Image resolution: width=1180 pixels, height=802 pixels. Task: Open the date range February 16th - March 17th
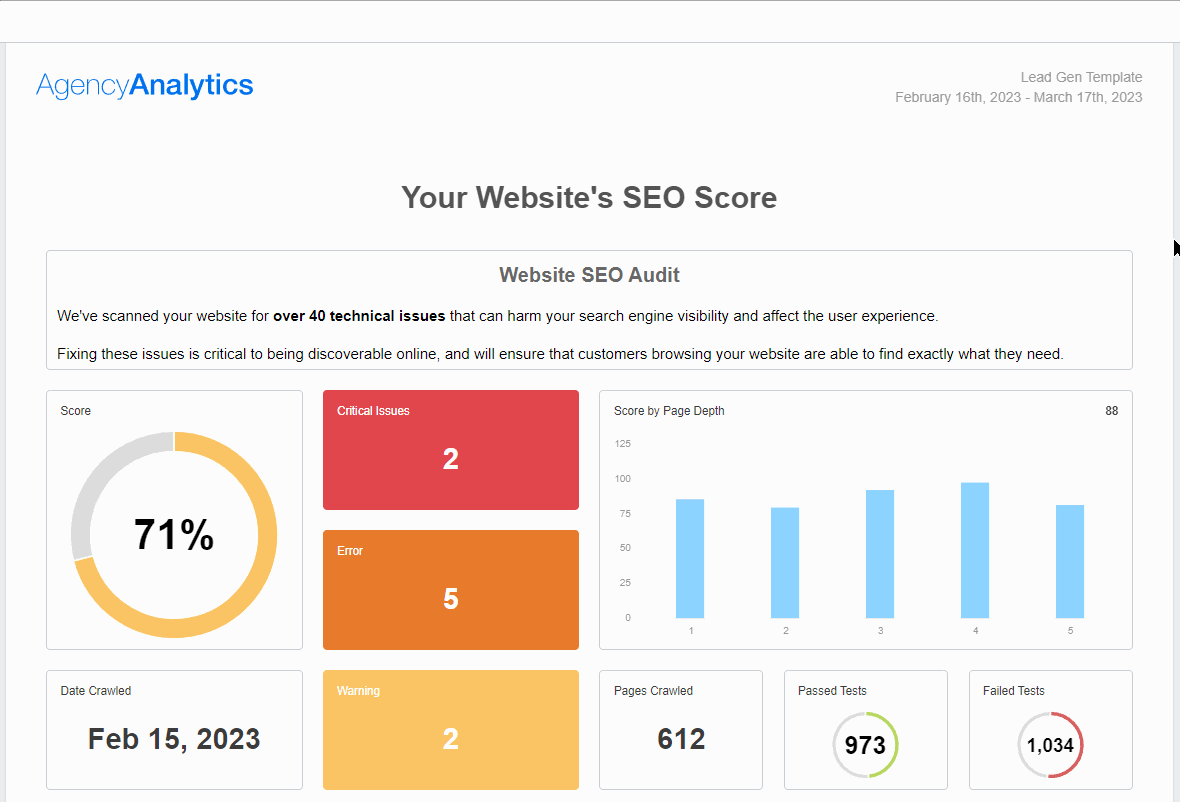[x=1017, y=97]
